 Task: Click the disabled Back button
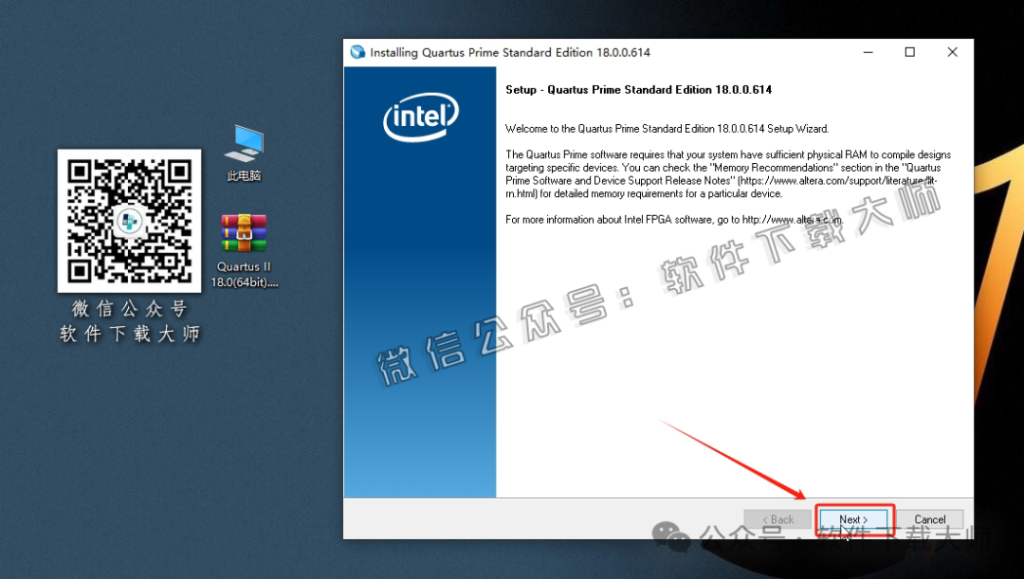coord(778,519)
